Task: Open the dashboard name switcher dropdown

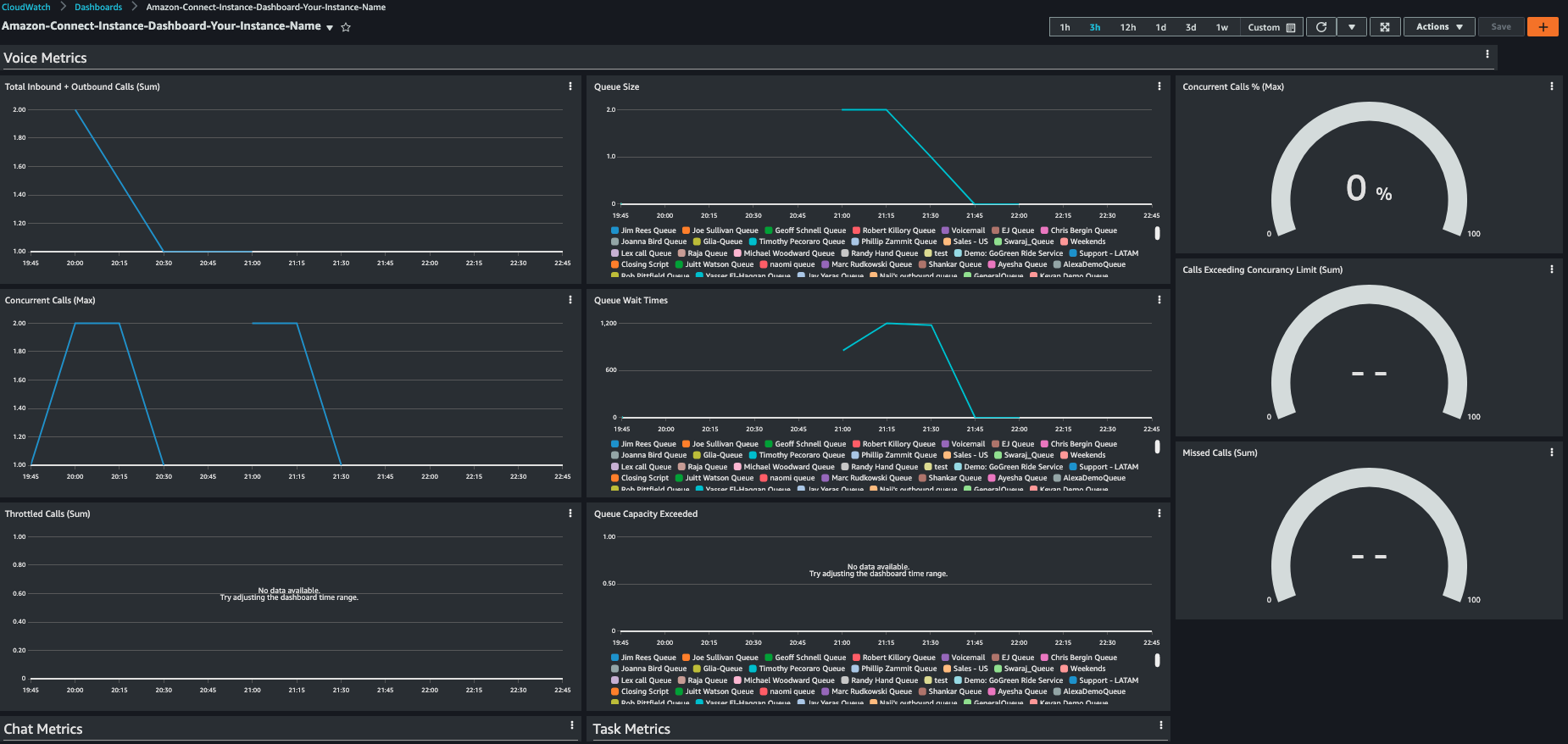Action: coord(330,27)
